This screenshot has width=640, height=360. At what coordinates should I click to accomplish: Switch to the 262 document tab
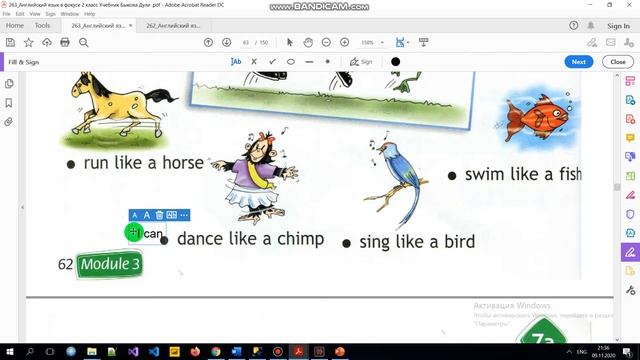click(x=173, y=25)
